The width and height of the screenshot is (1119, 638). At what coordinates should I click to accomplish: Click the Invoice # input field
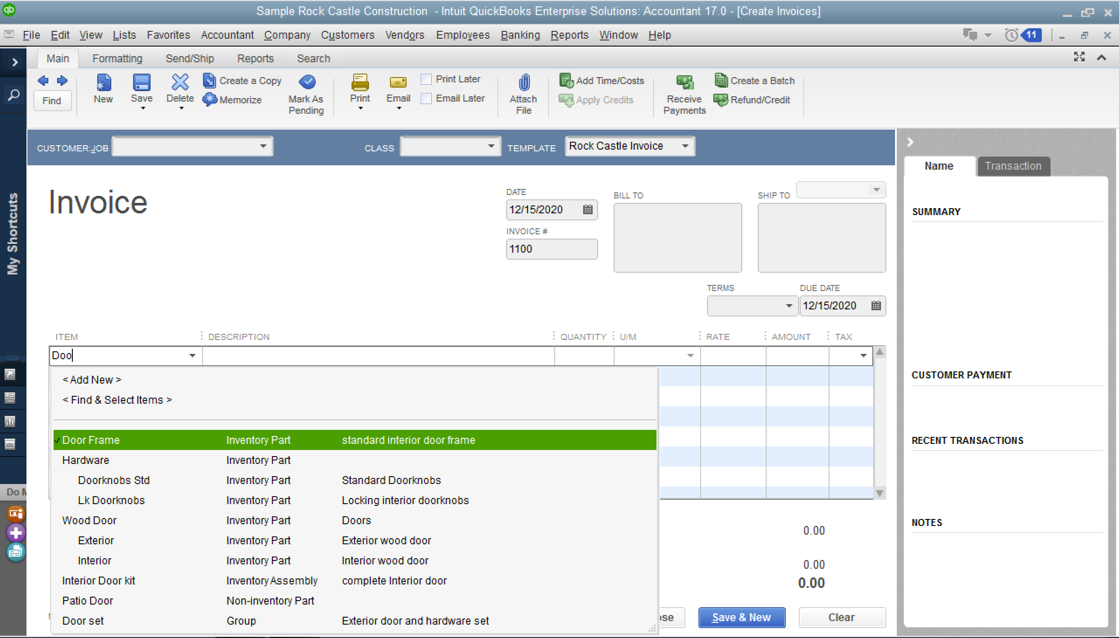pos(551,249)
